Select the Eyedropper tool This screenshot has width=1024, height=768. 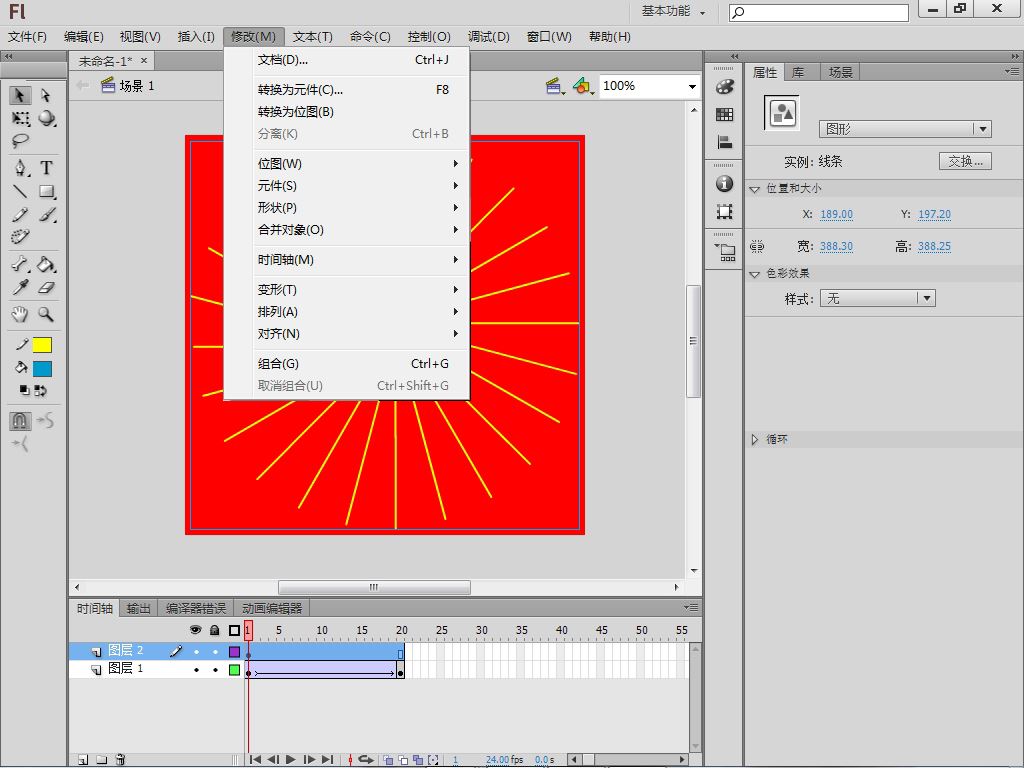pos(20,287)
